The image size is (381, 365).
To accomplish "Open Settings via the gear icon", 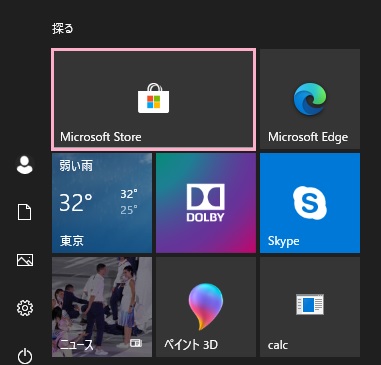I will (x=25, y=308).
